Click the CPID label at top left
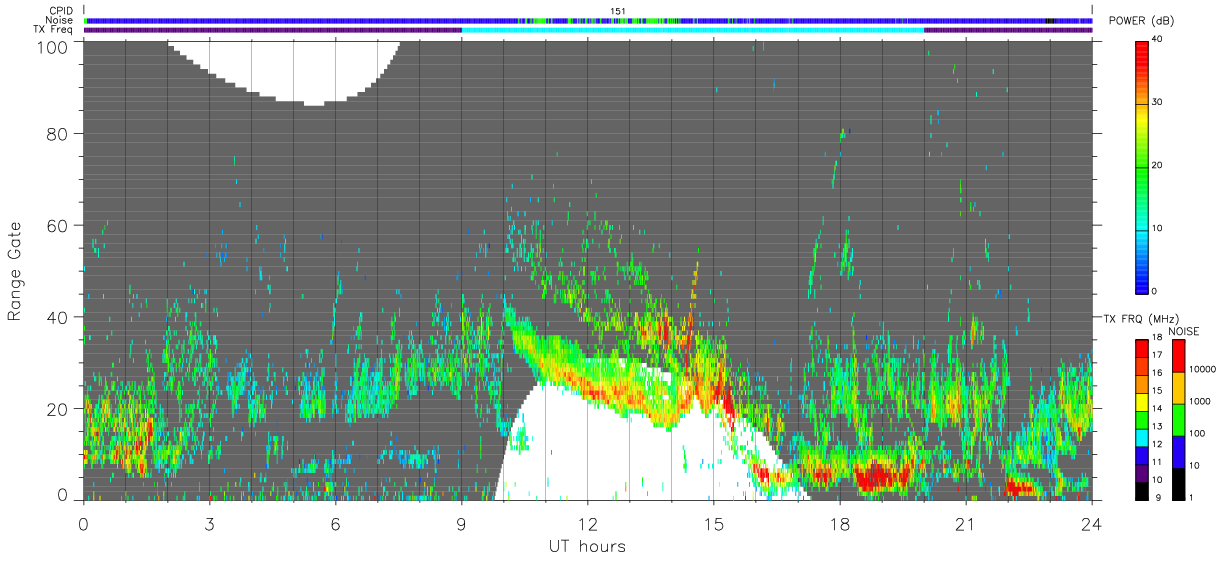1228x567 pixels. 60,11
